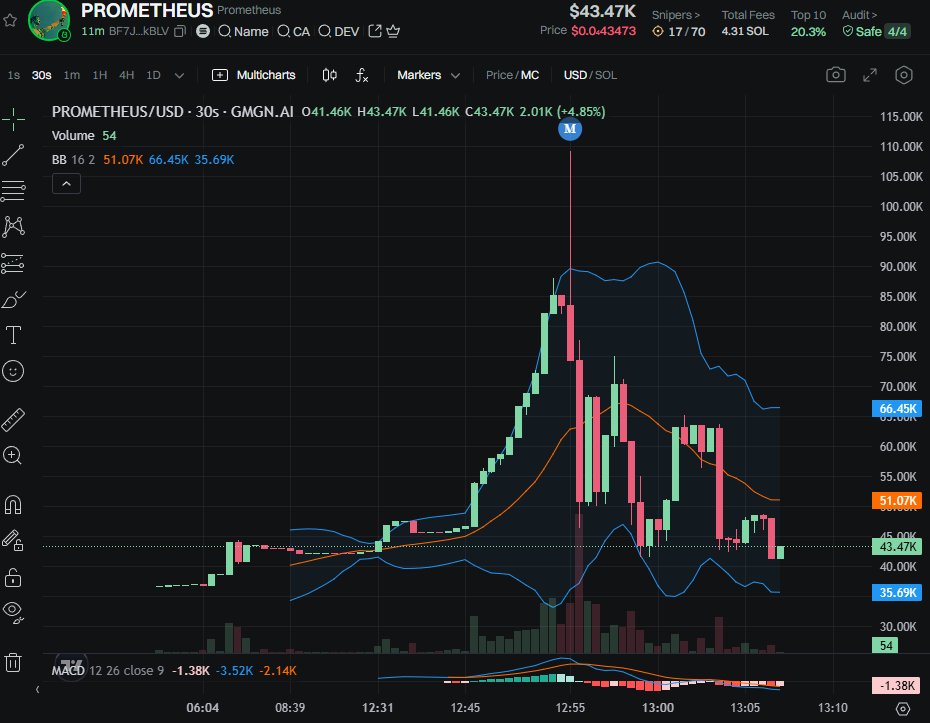The height and width of the screenshot is (723, 930).
Task: Favorite the PROMETHEUS token with the star
Action: pyautogui.click(x=10, y=20)
